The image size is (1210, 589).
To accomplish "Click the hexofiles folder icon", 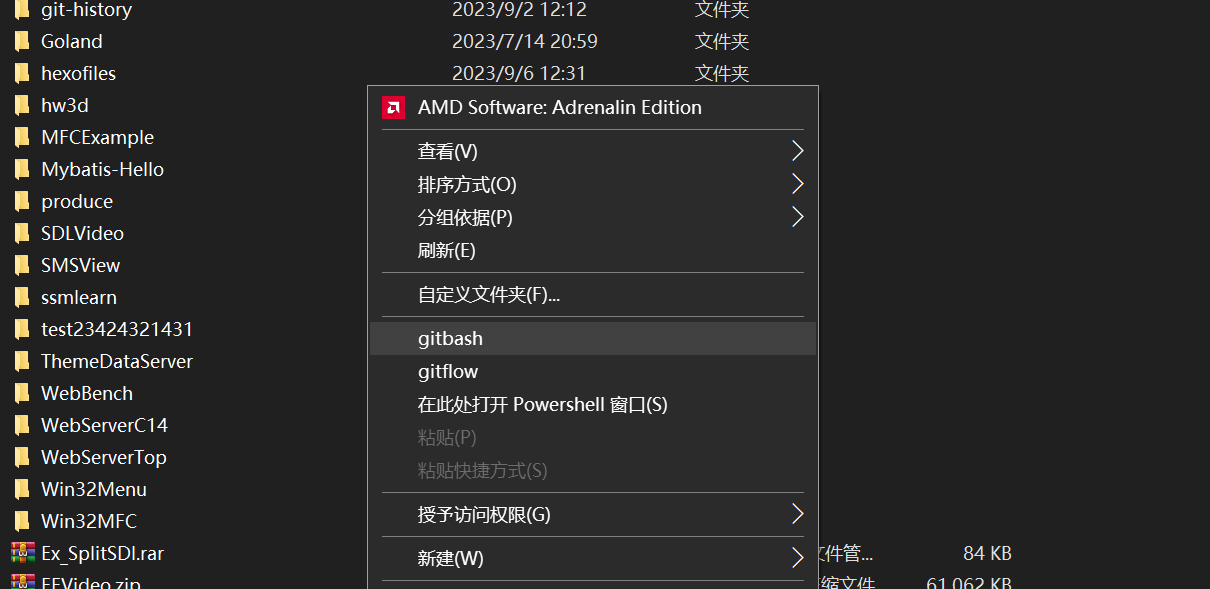I will 22,73.
